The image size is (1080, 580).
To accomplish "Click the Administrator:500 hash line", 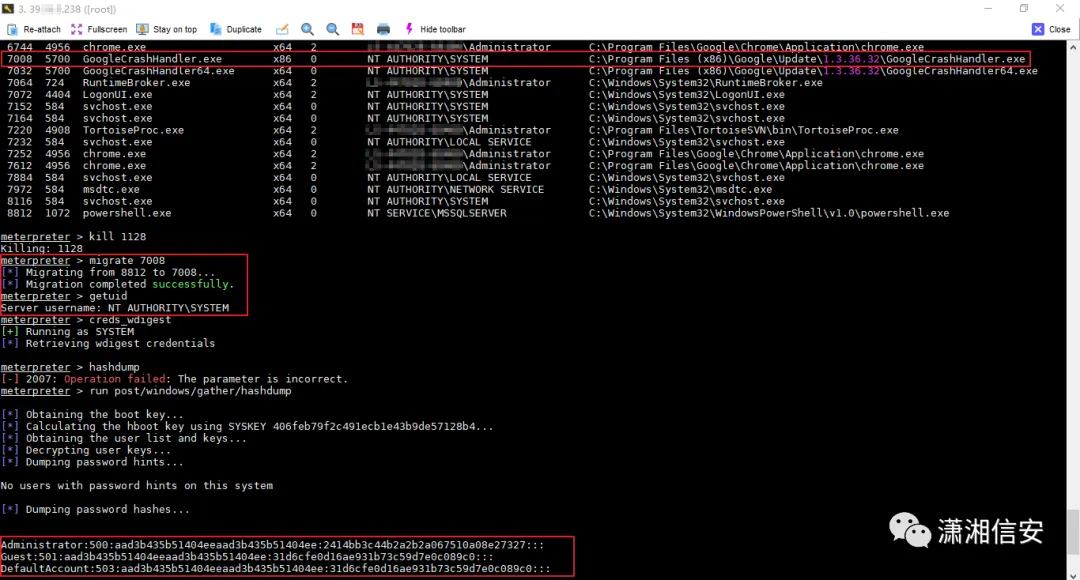I will click(272, 545).
